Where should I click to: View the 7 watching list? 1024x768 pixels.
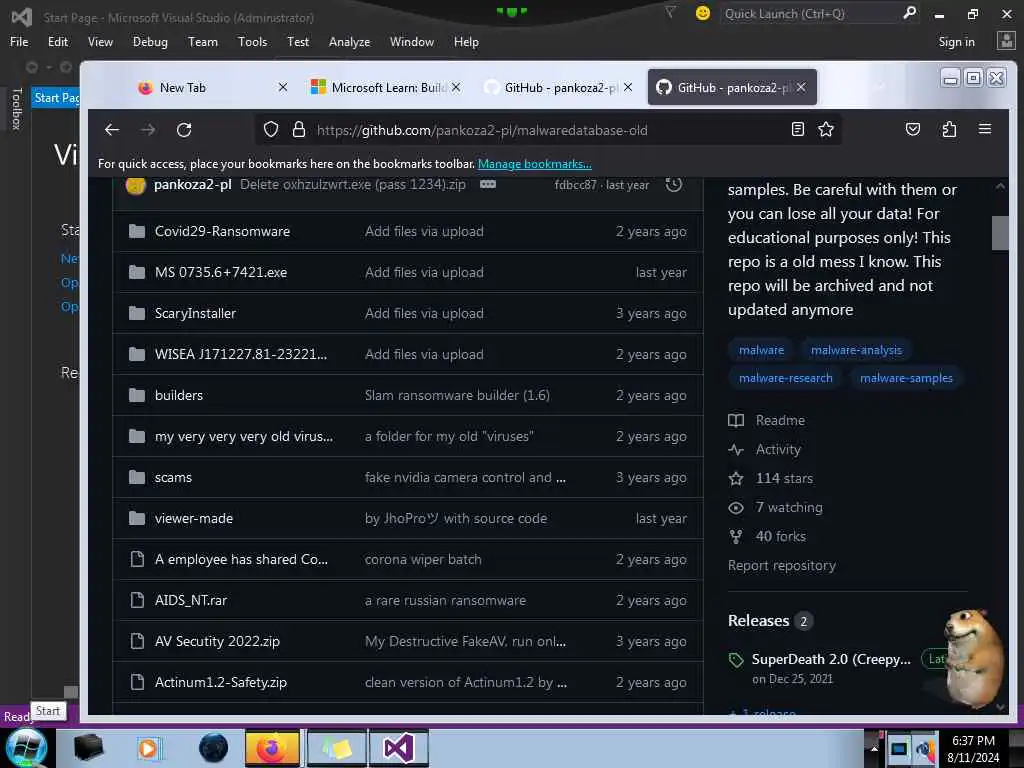[x=789, y=507]
